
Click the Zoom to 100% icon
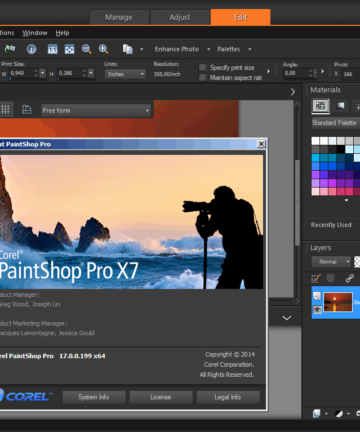(52, 49)
